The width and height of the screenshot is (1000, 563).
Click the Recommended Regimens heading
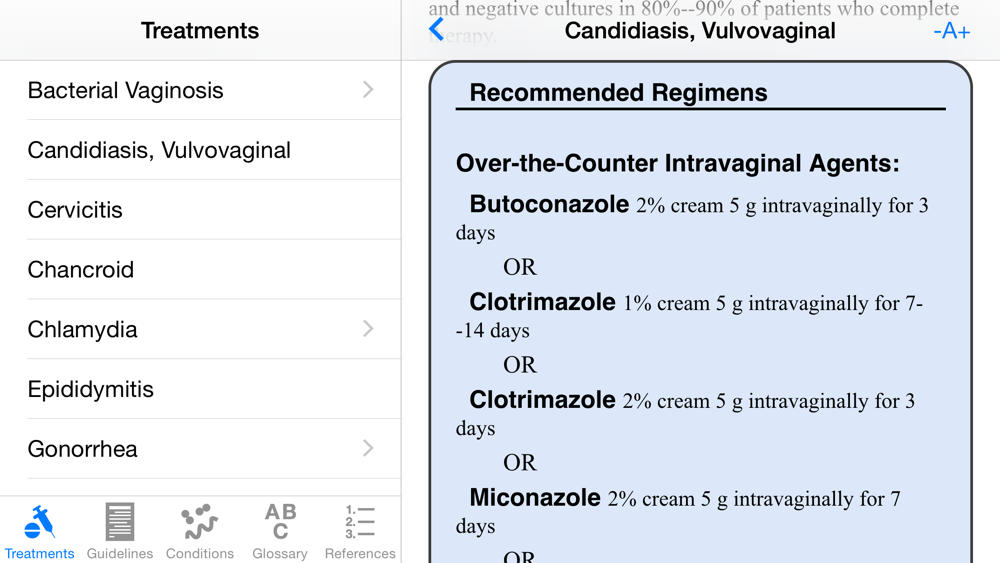pos(618,93)
